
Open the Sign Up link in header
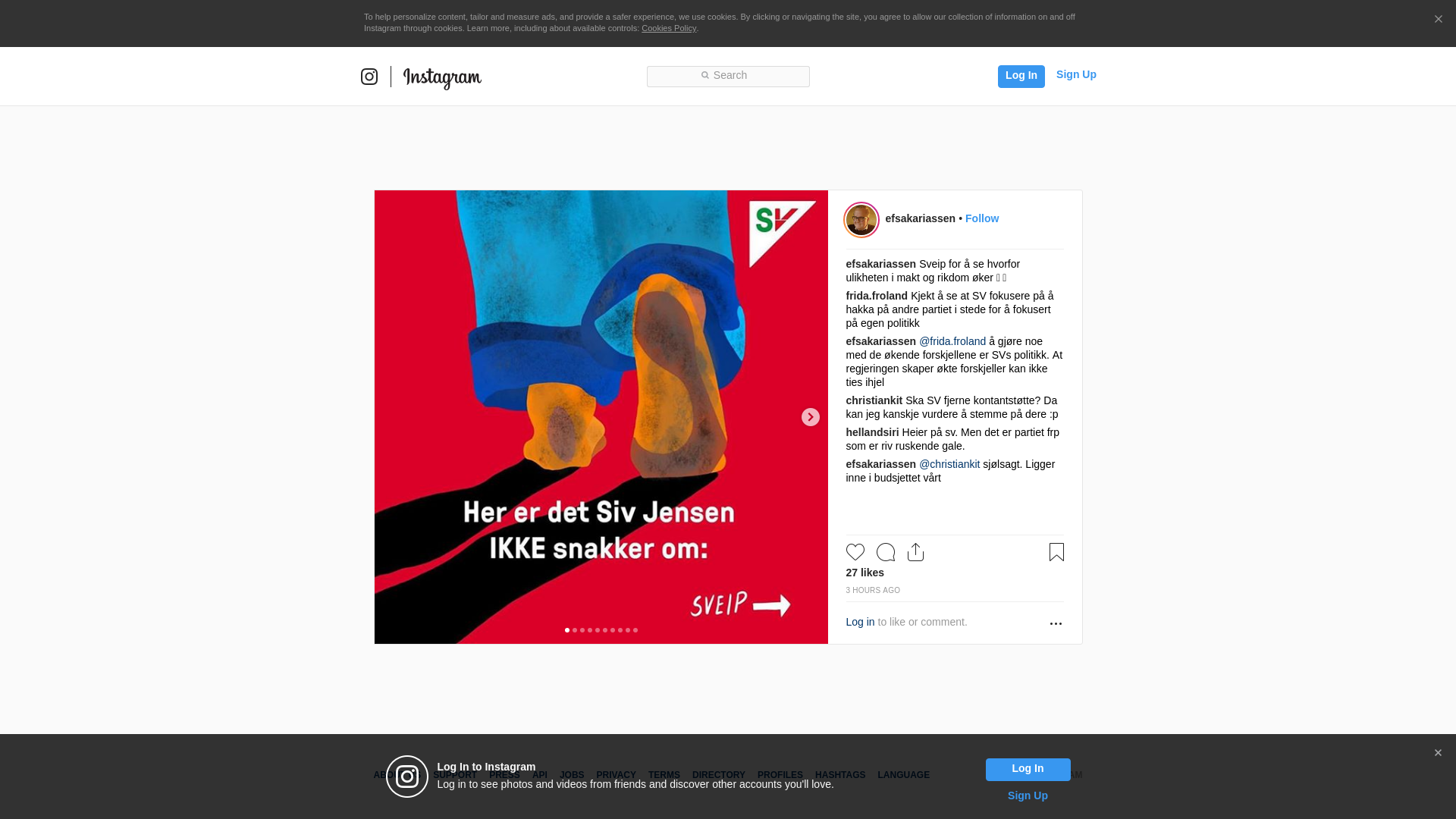pos(1076,74)
